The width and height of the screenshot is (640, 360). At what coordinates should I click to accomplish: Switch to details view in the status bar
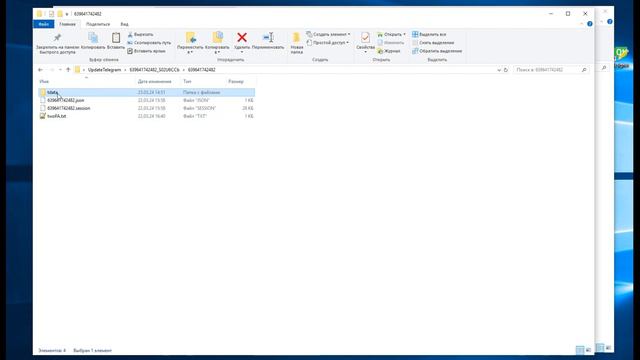[x=580, y=350]
